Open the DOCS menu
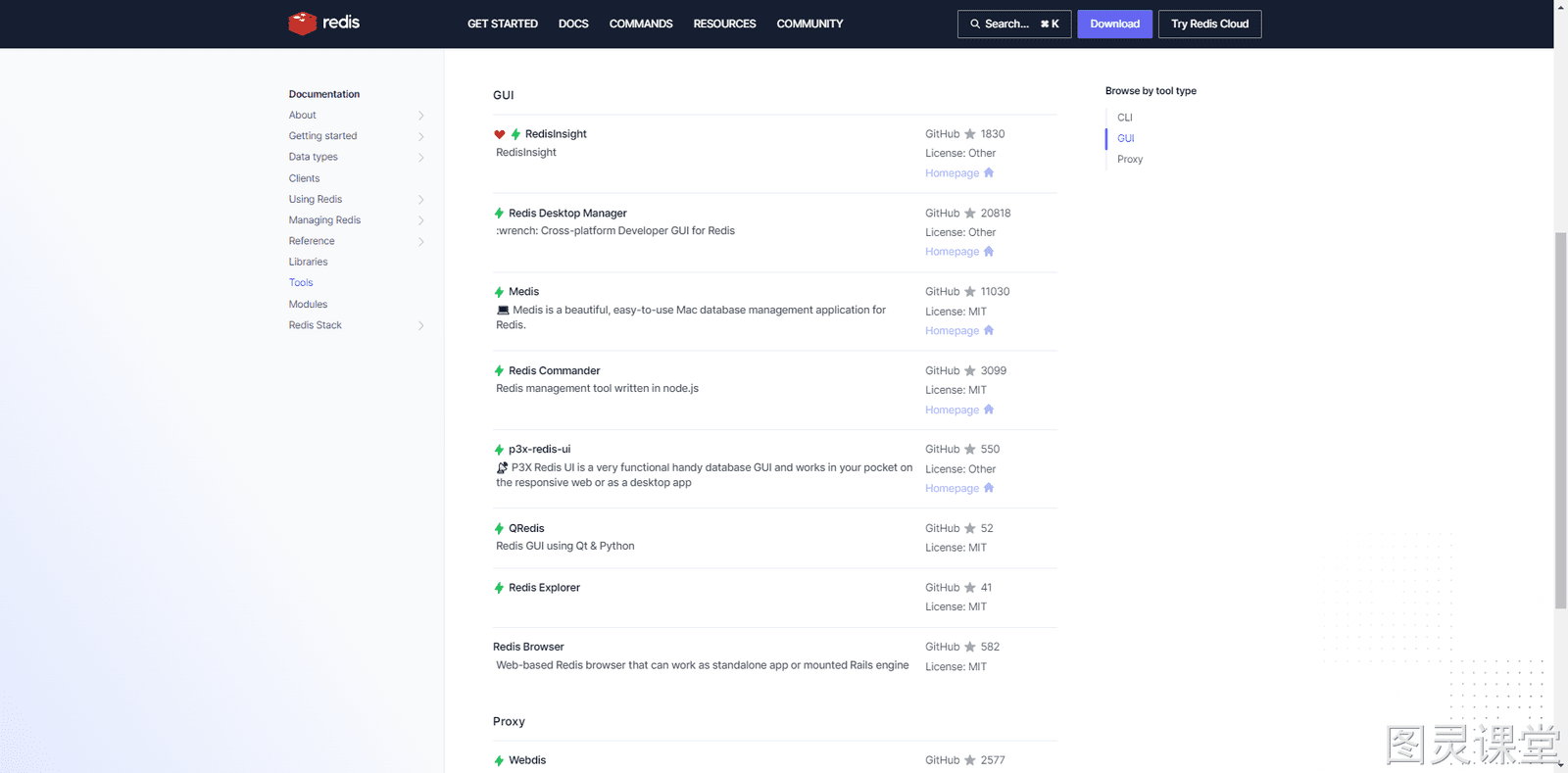1568x773 pixels. 573,24
